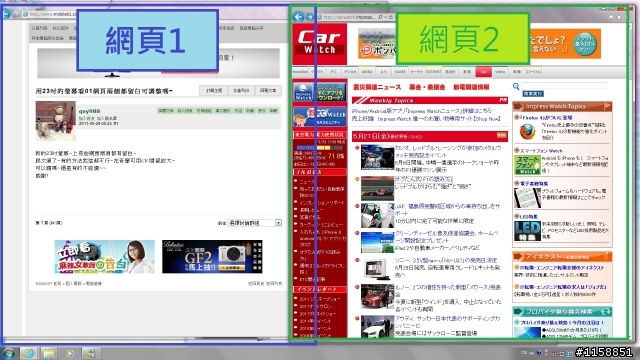The height and width of the screenshot is (360, 640).
Task: Switch to the Video tab
Action: coord(500,71)
